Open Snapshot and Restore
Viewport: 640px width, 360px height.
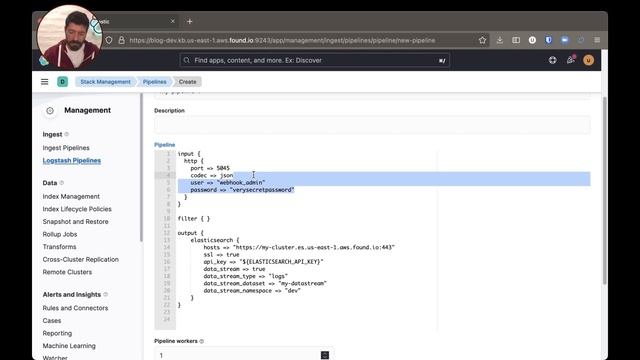pyautogui.click(x=76, y=222)
